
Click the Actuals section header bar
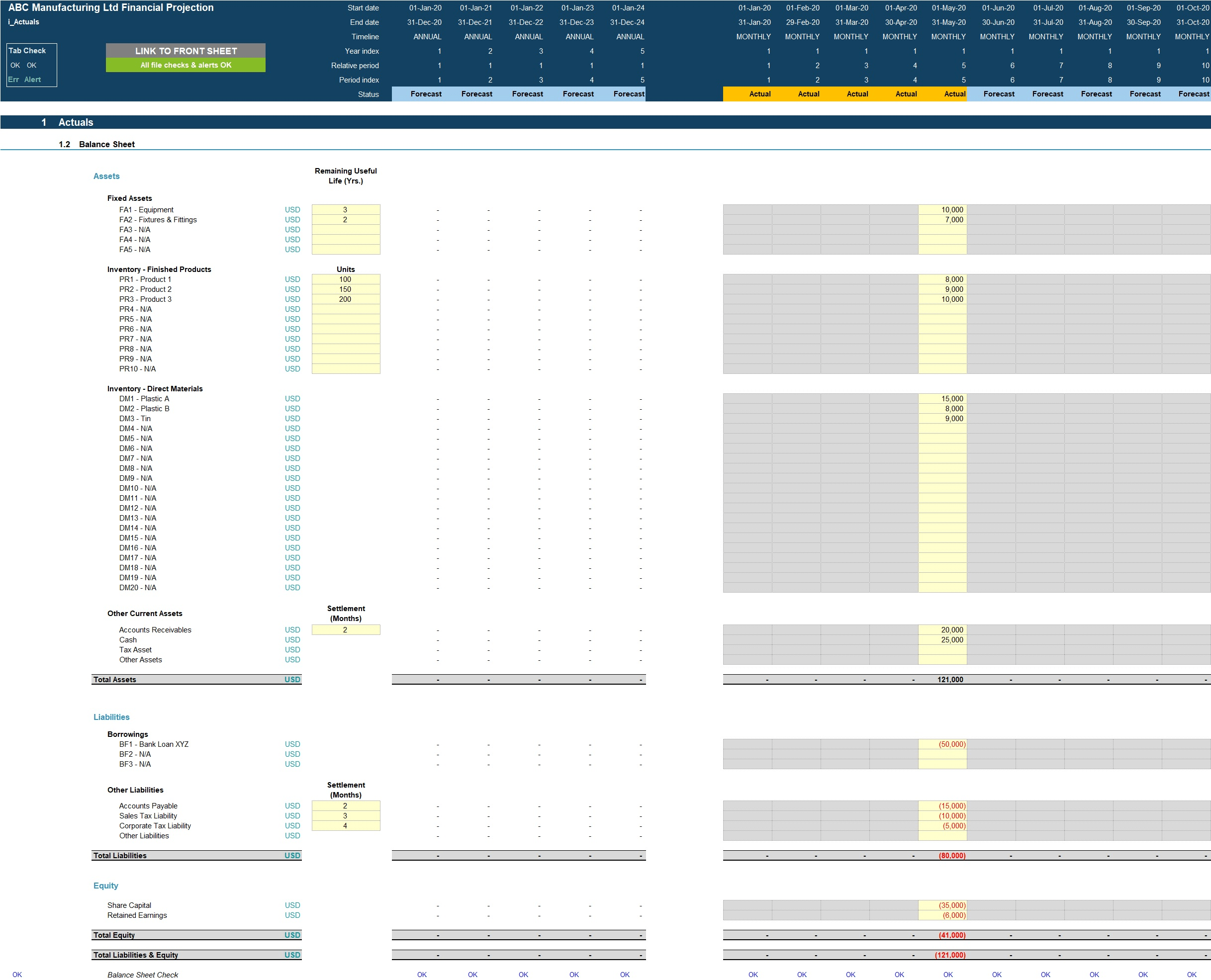click(75, 122)
